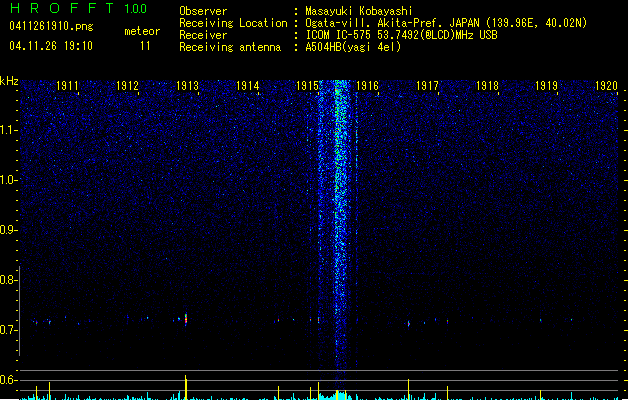Click the 1918 time axis marker

(487, 86)
